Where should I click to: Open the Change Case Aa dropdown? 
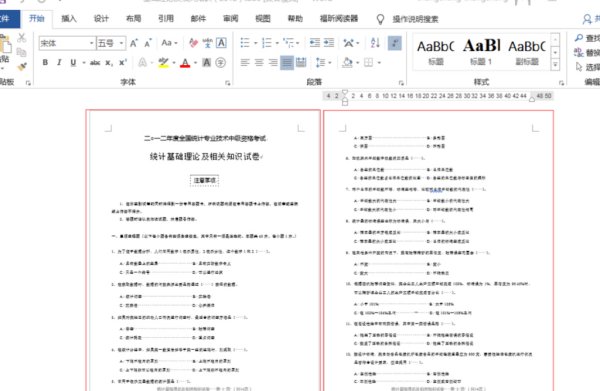click(169, 43)
